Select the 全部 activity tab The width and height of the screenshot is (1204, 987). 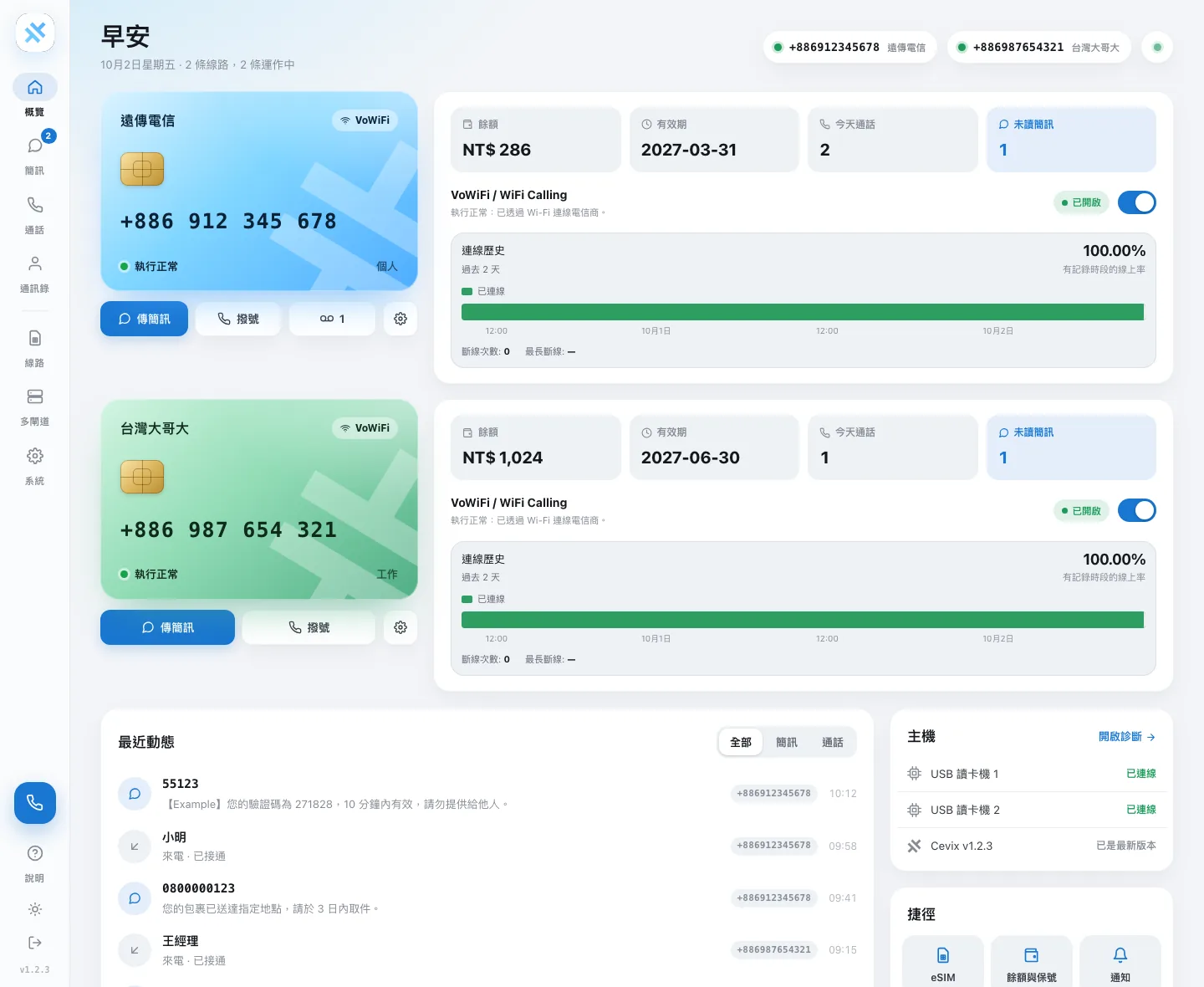click(741, 742)
